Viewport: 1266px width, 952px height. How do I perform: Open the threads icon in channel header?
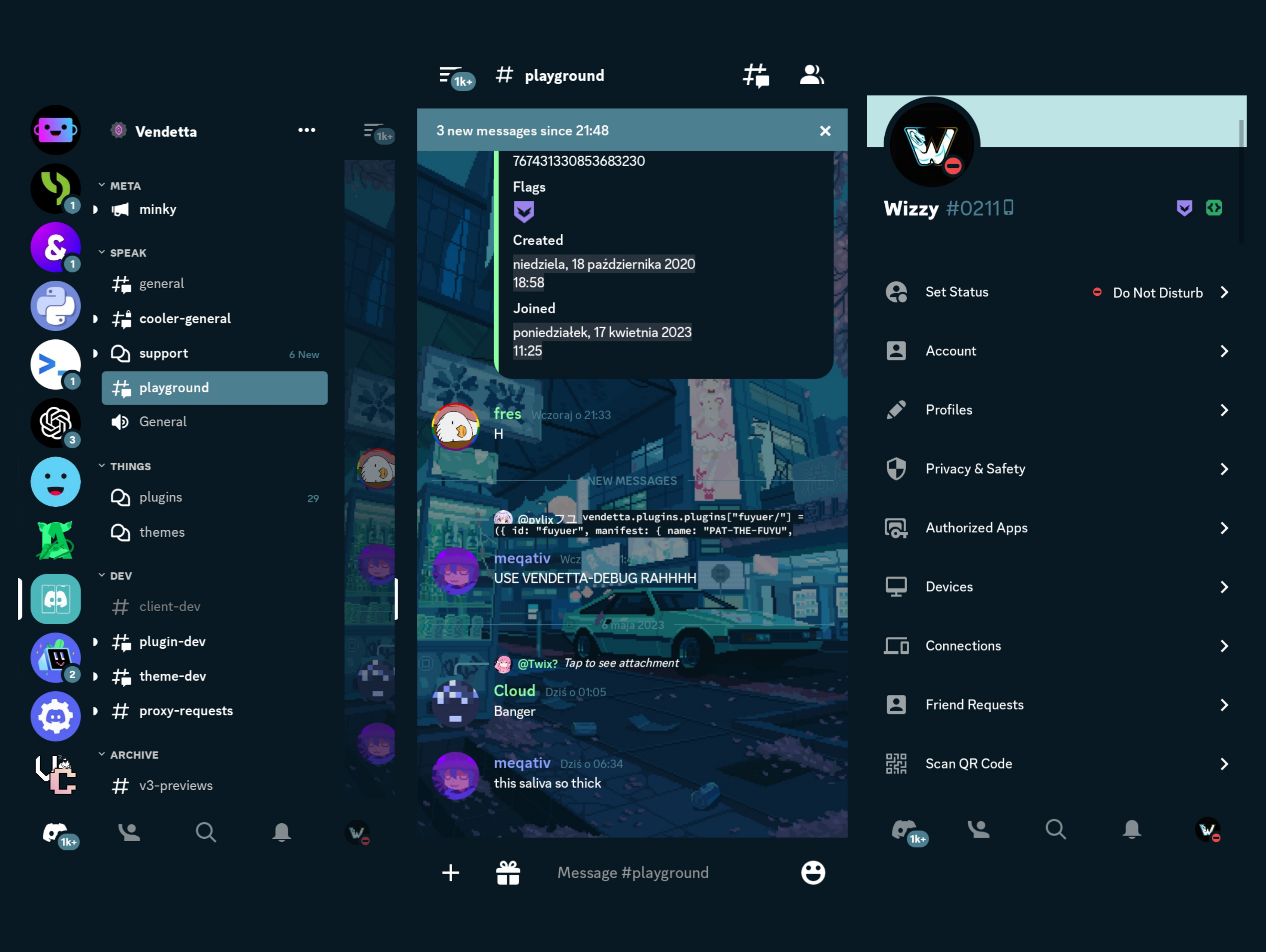tap(756, 75)
